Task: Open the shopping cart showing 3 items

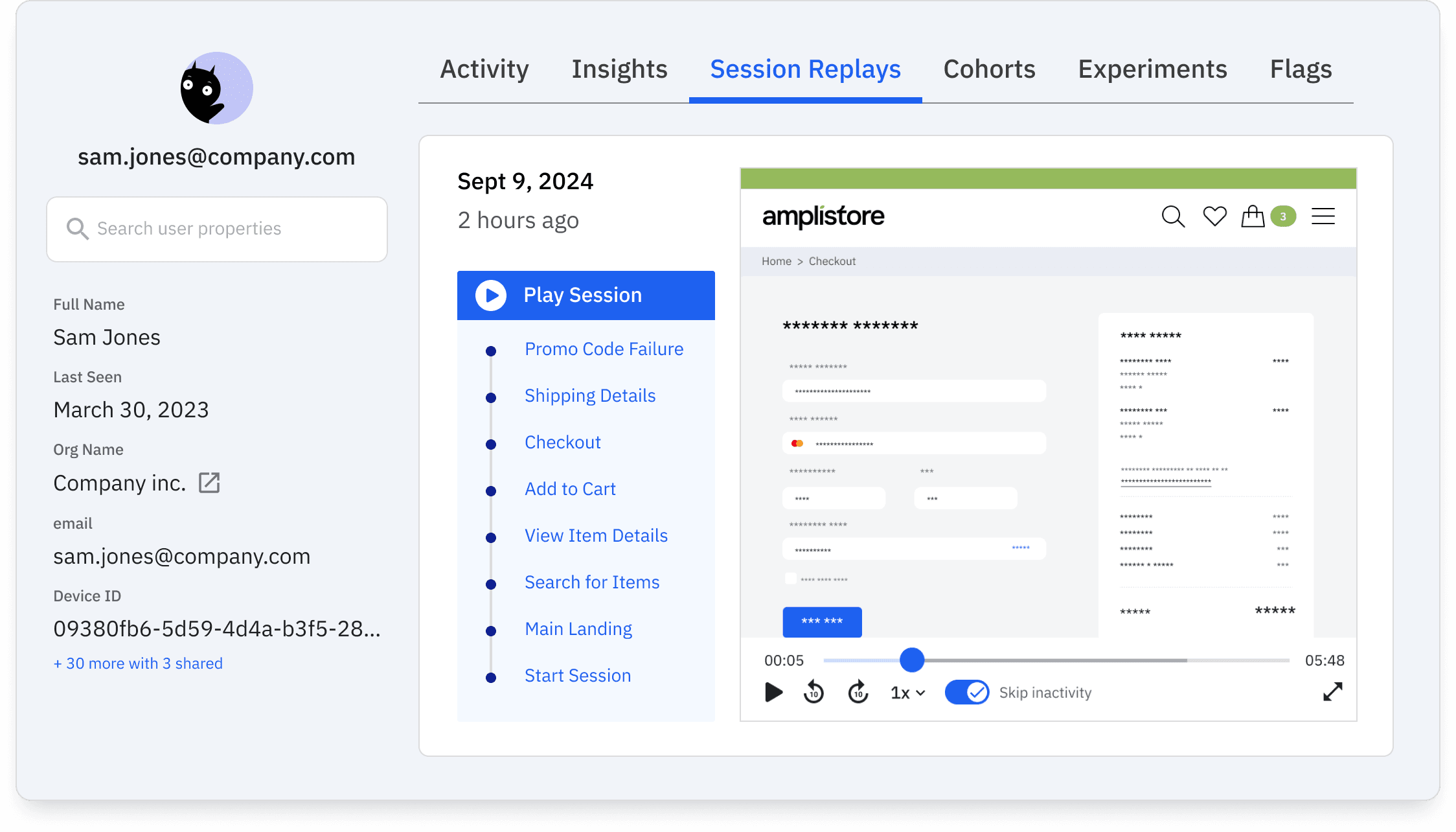Action: tap(1253, 216)
